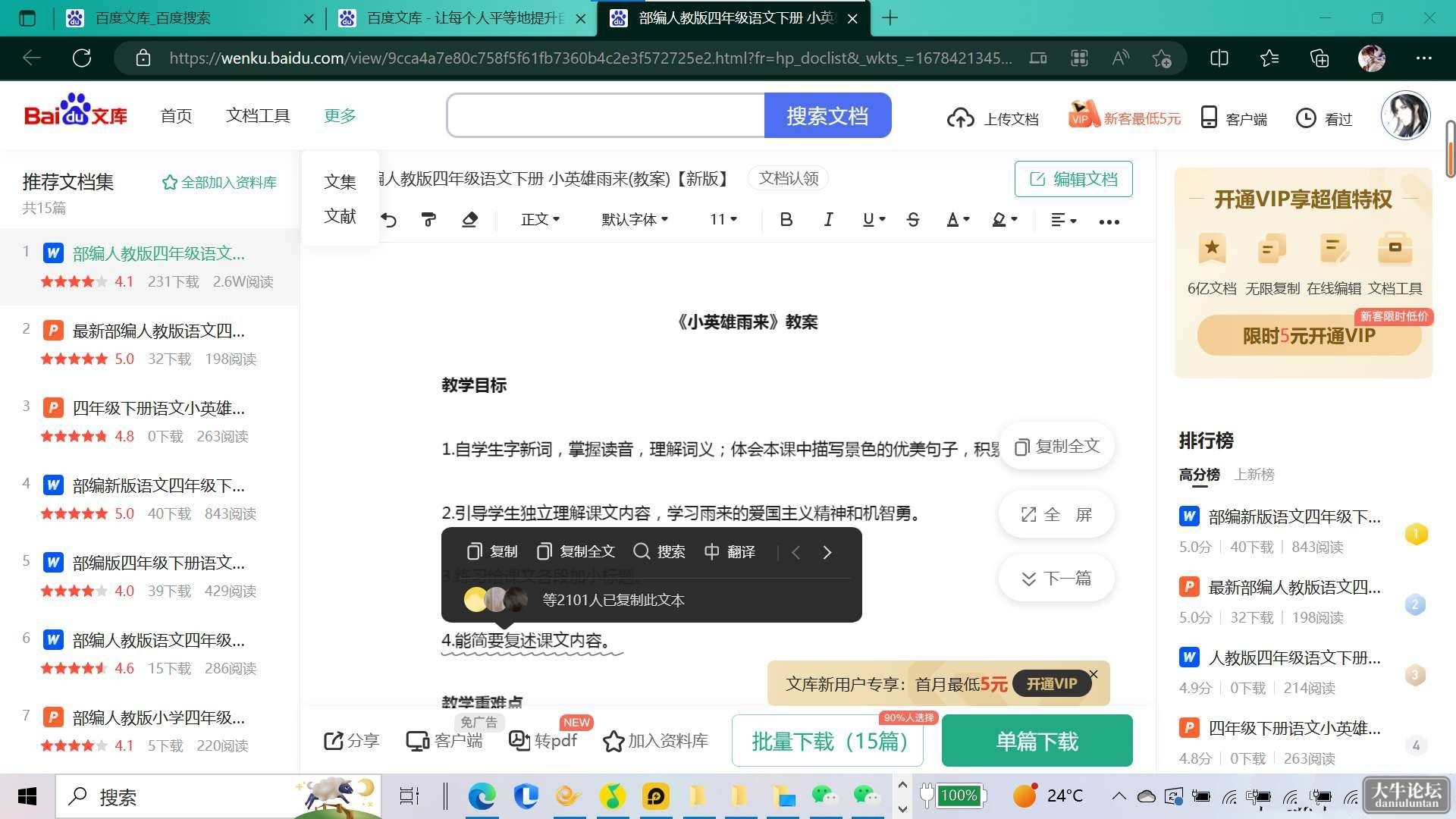Image resolution: width=1456 pixels, height=819 pixels.
Task: Toggle italic formatting
Action: (828, 220)
